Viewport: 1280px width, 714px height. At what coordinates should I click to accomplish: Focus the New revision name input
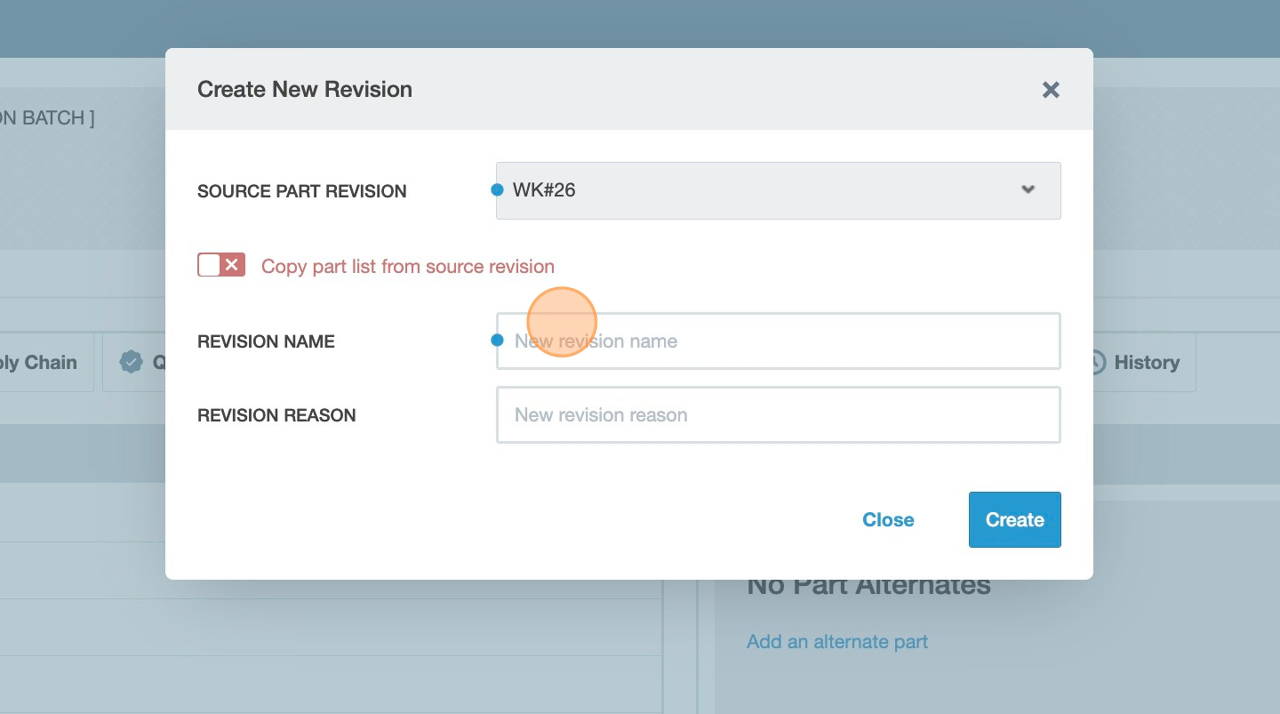(778, 341)
